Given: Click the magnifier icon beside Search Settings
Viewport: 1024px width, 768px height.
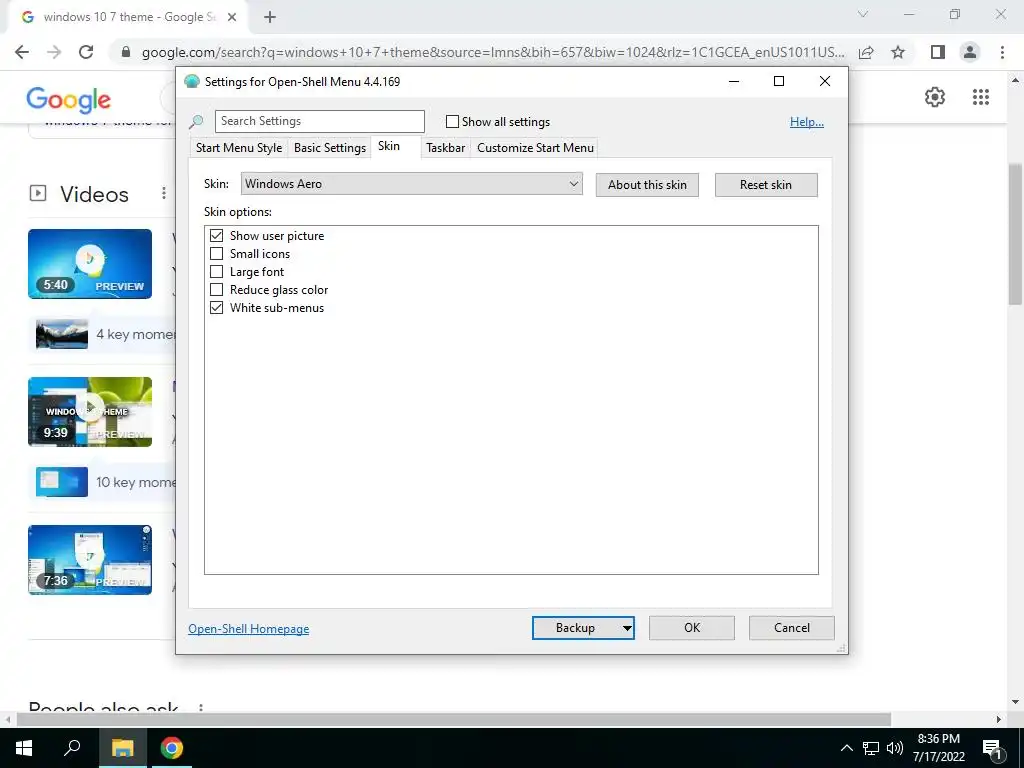Looking at the screenshot, I should coord(196,121).
